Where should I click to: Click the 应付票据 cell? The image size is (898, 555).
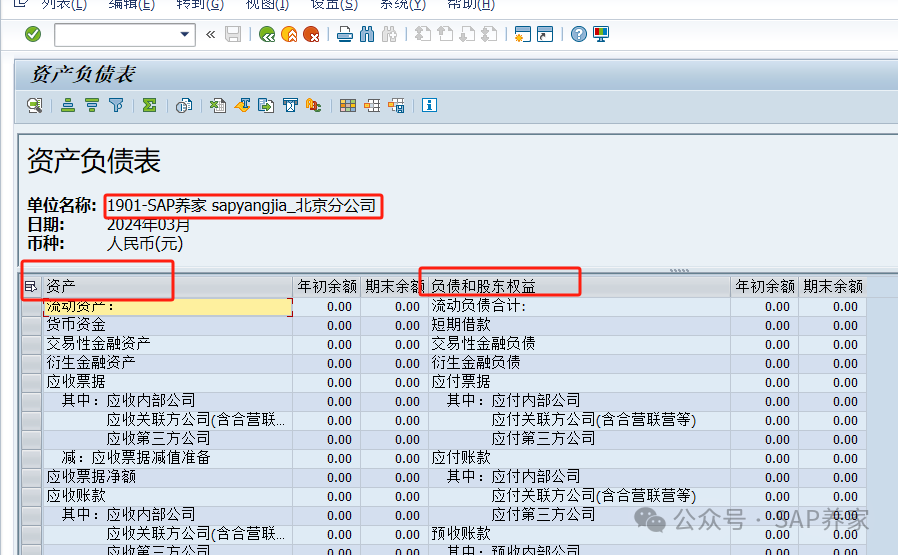point(580,382)
